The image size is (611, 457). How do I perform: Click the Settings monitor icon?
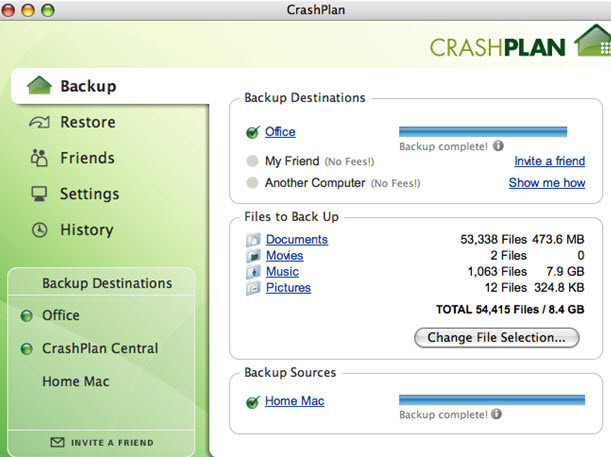(x=39, y=194)
